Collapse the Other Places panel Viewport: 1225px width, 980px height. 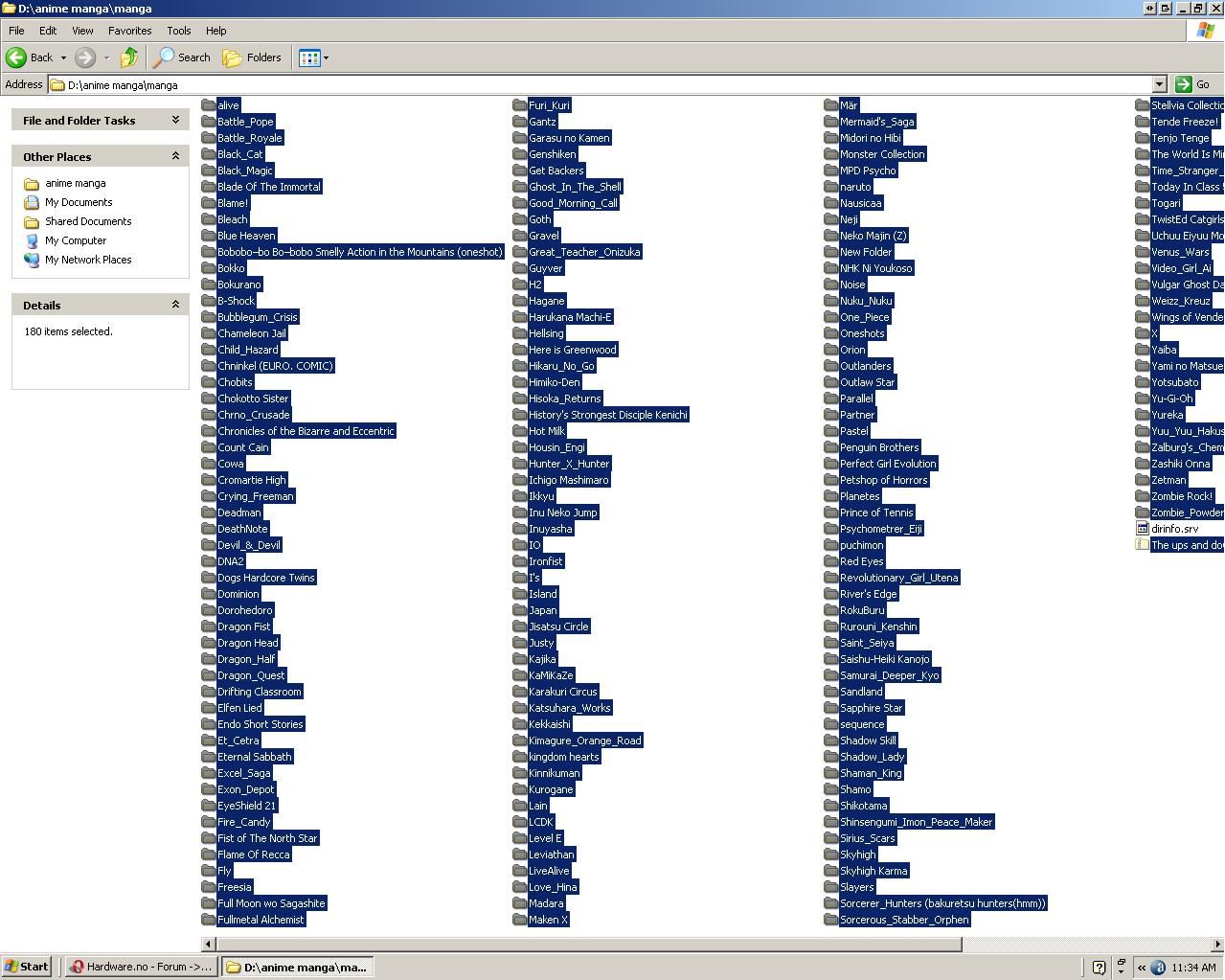click(x=175, y=156)
